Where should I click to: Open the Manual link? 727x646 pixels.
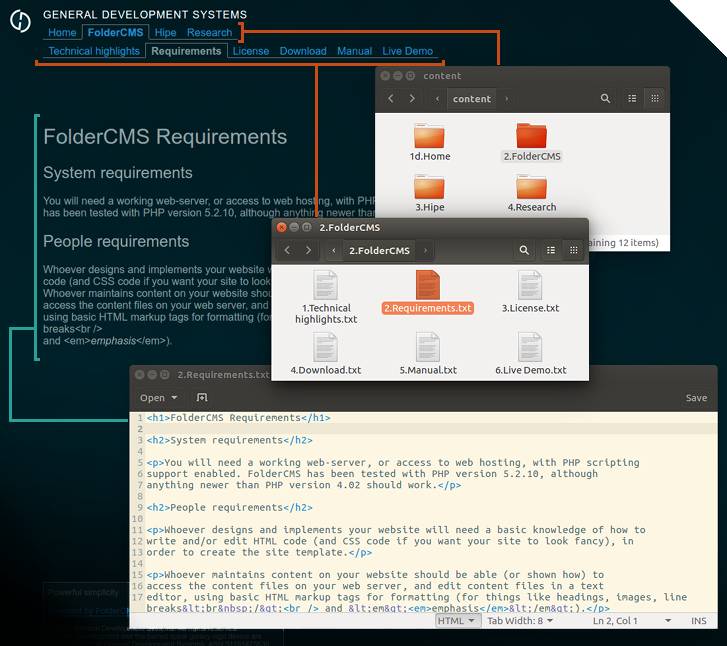[x=354, y=51]
